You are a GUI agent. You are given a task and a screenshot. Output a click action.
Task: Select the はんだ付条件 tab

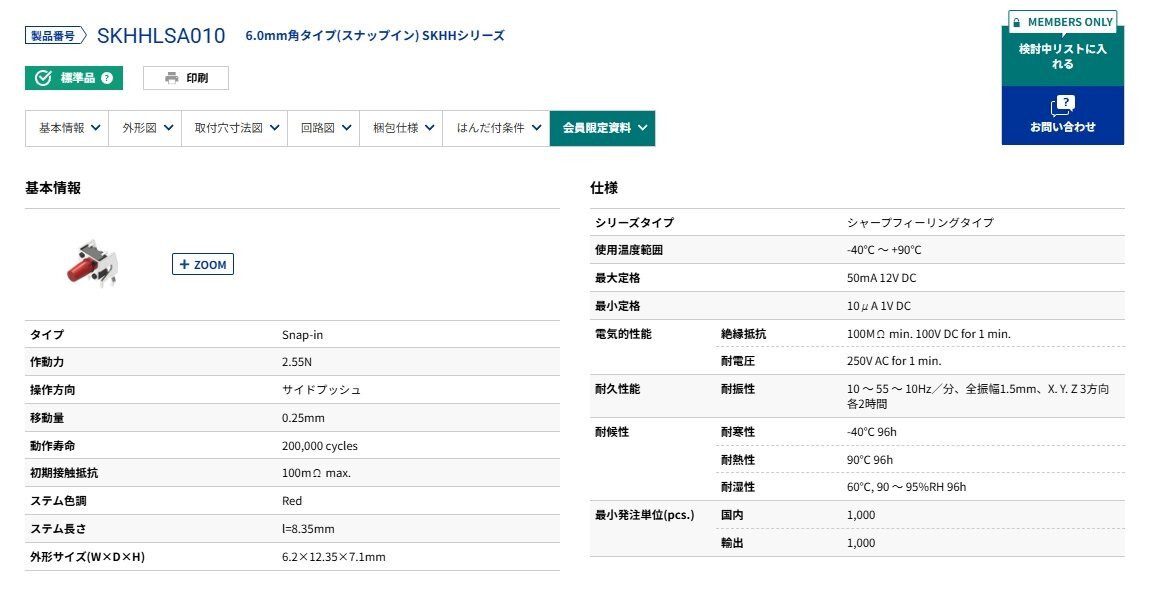(495, 128)
